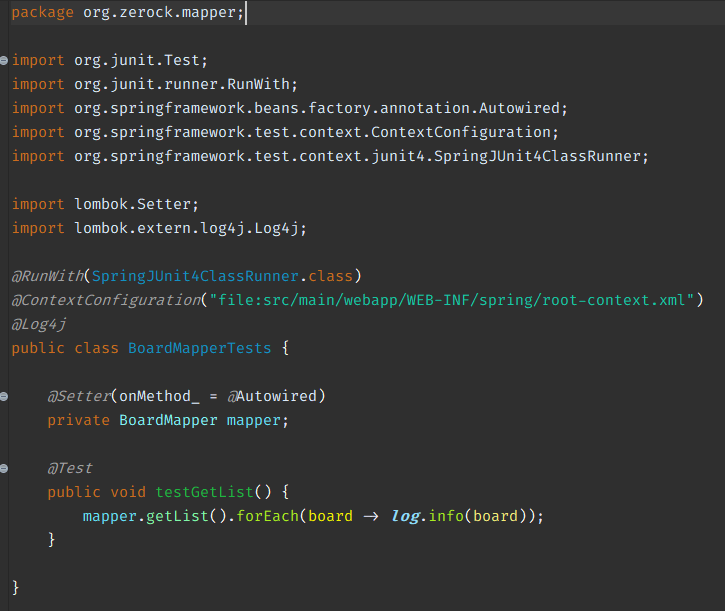Click the @Setter annotation
The height and width of the screenshot is (611, 725).
pos(79,396)
